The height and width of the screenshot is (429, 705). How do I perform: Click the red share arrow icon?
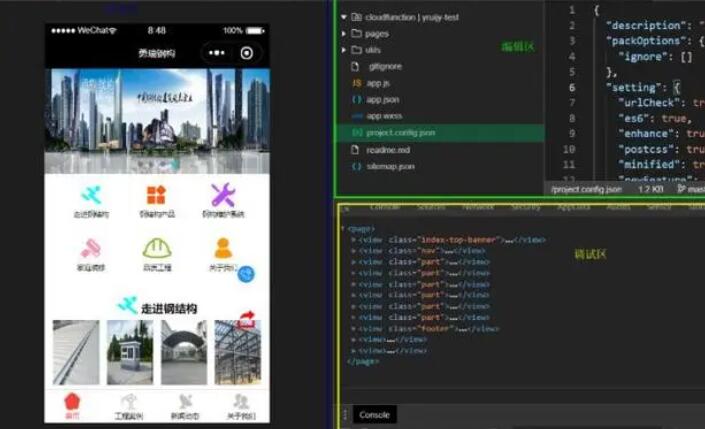tap(246, 319)
